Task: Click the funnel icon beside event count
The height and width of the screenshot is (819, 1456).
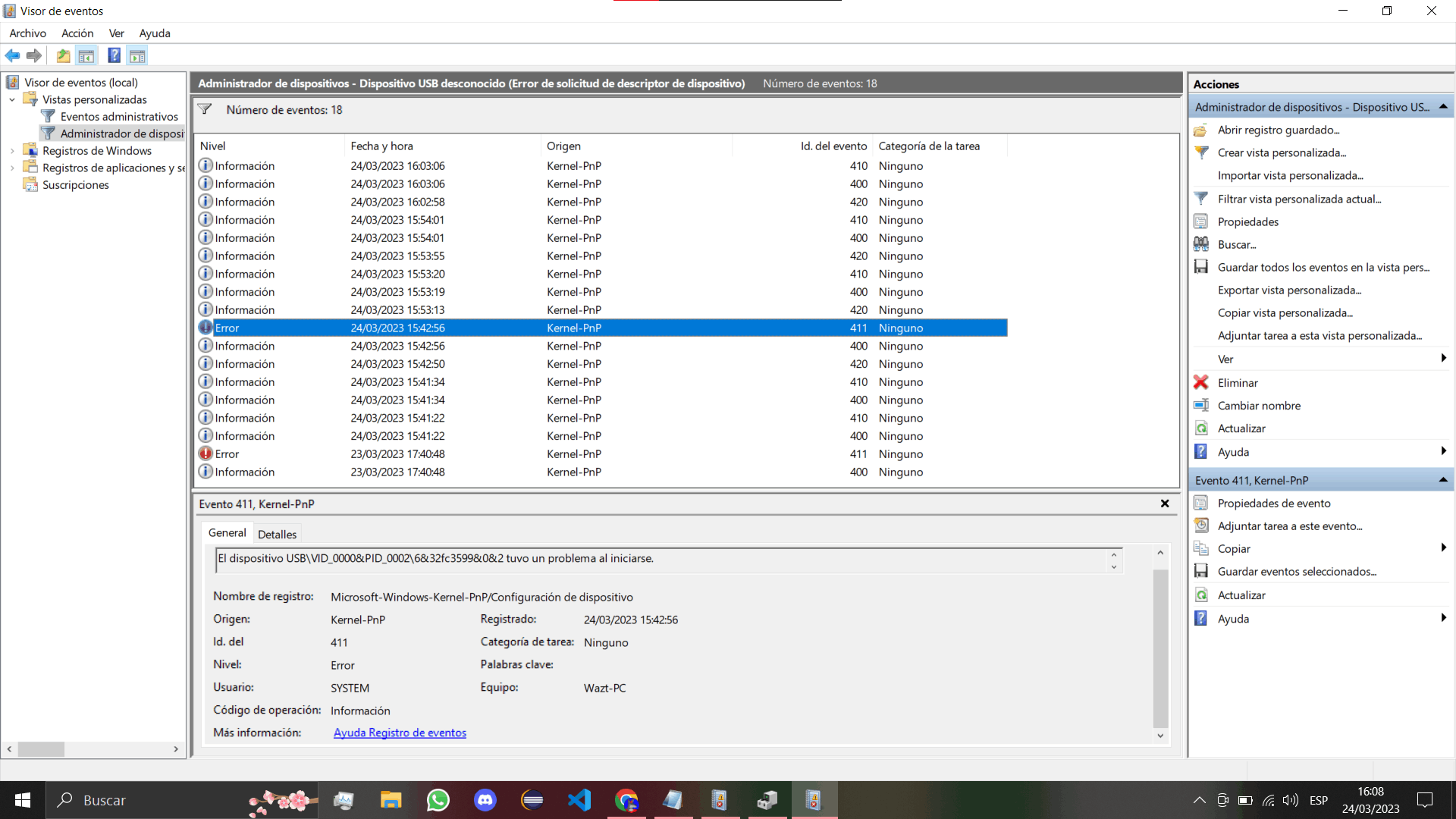Action: [x=205, y=110]
